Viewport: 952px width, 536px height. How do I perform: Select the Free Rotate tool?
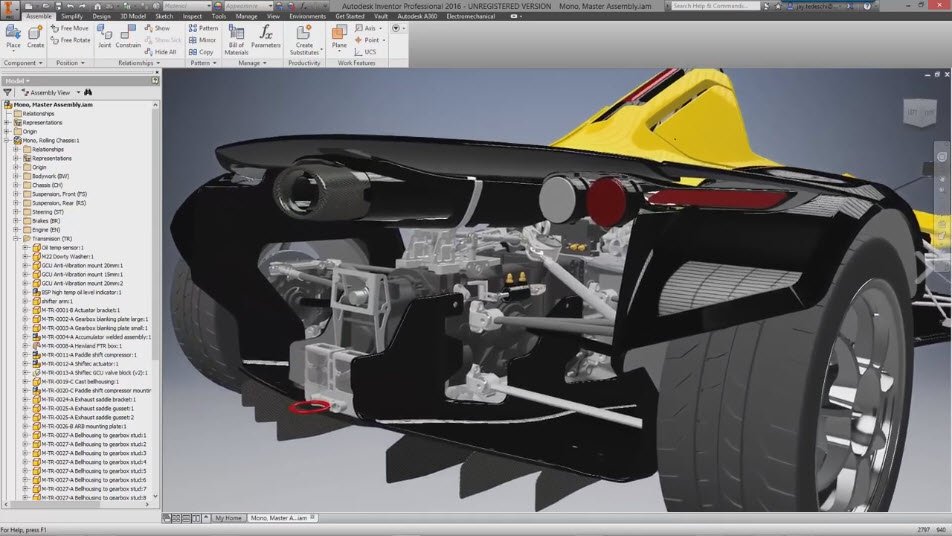coord(70,40)
